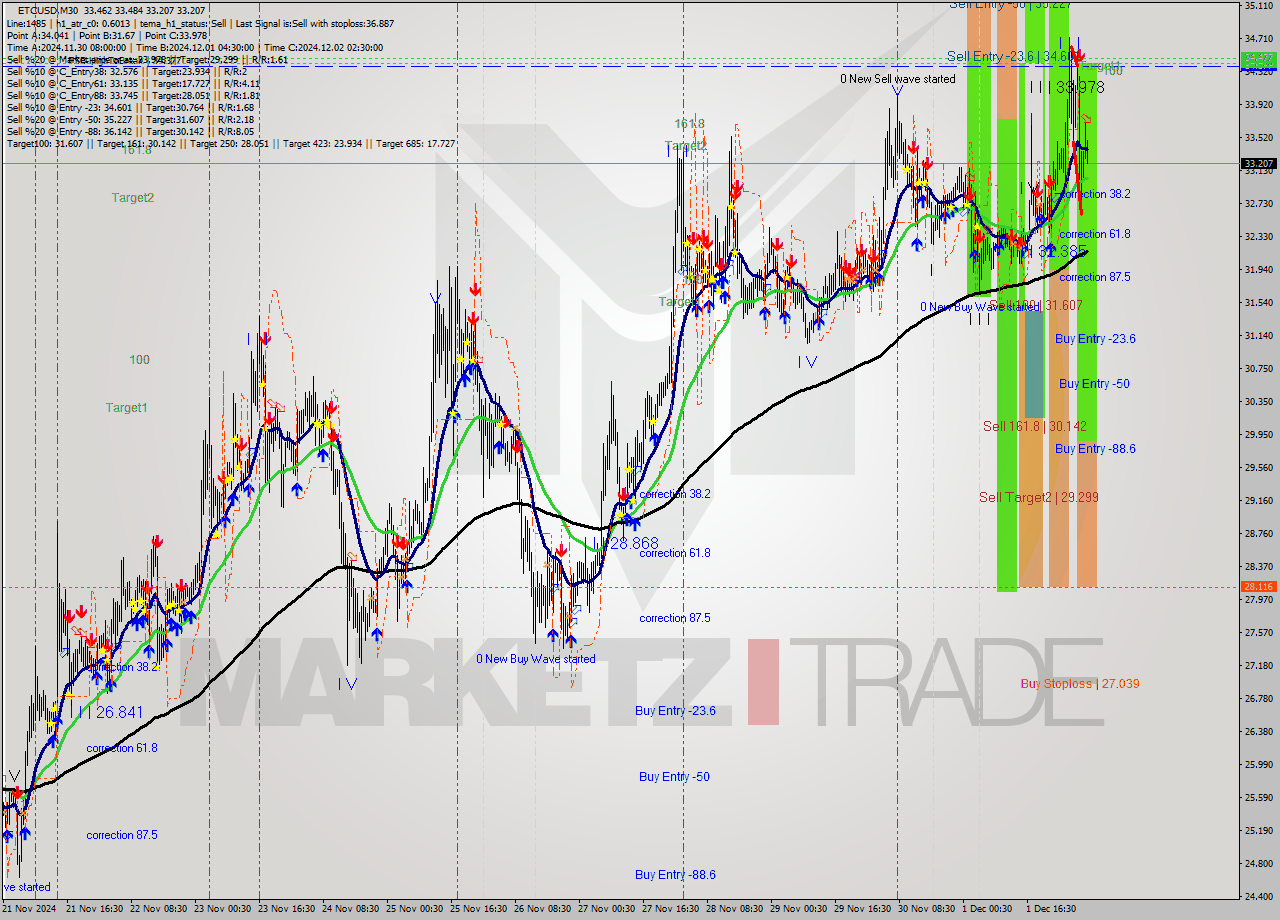The height and width of the screenshot is (920, 1280).
Task: Click the 29.560 price axis label
Action: click(1258, 467)
